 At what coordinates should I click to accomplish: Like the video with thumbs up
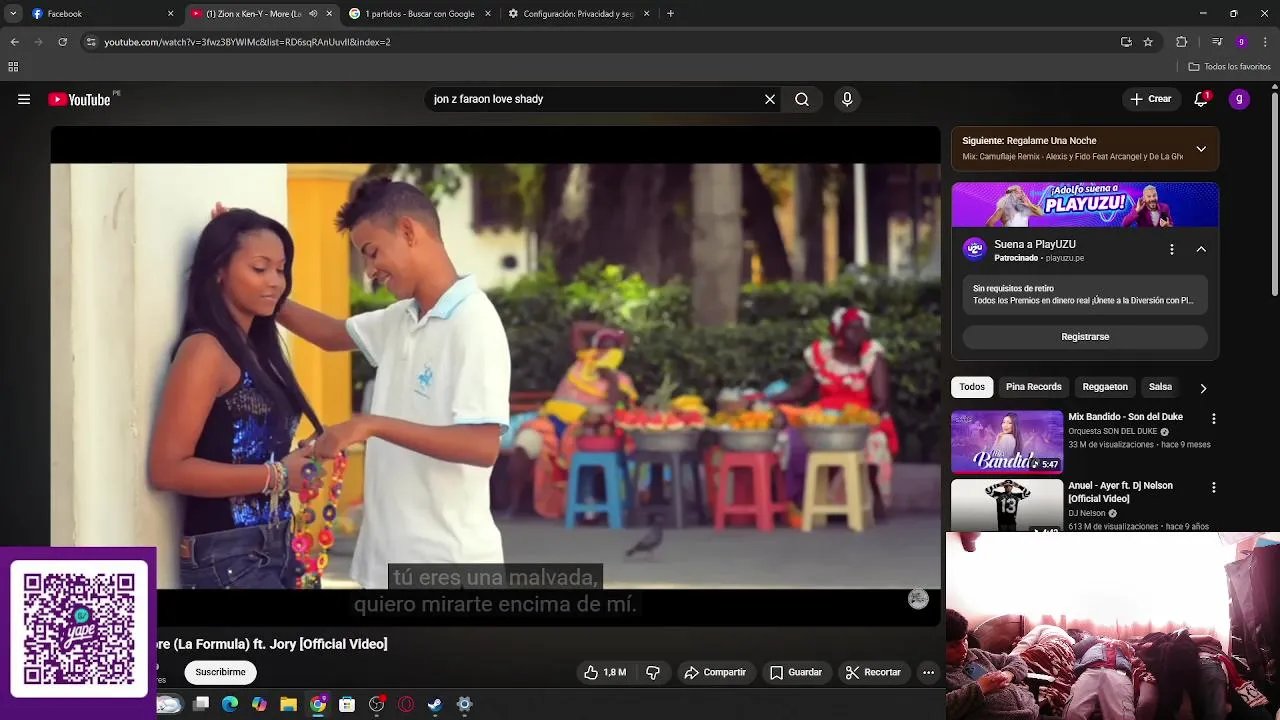pos(605,672)
